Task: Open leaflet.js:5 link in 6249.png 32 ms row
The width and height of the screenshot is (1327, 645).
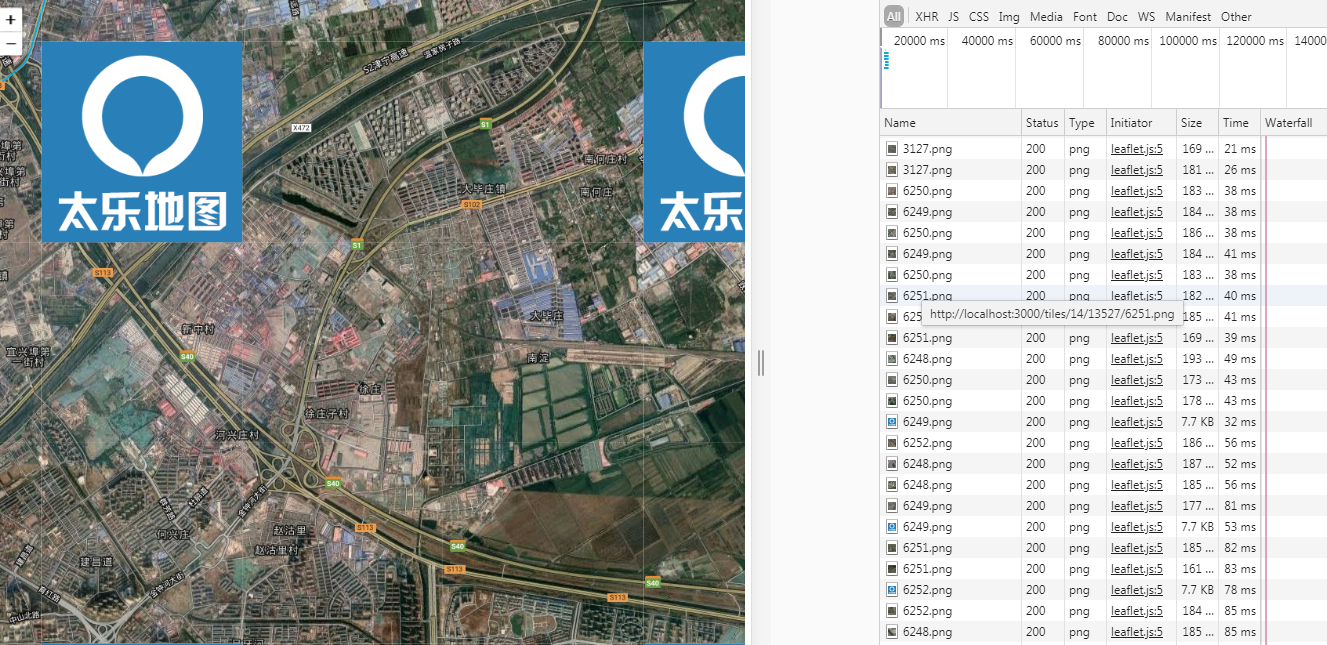Action: point(1137,422)
